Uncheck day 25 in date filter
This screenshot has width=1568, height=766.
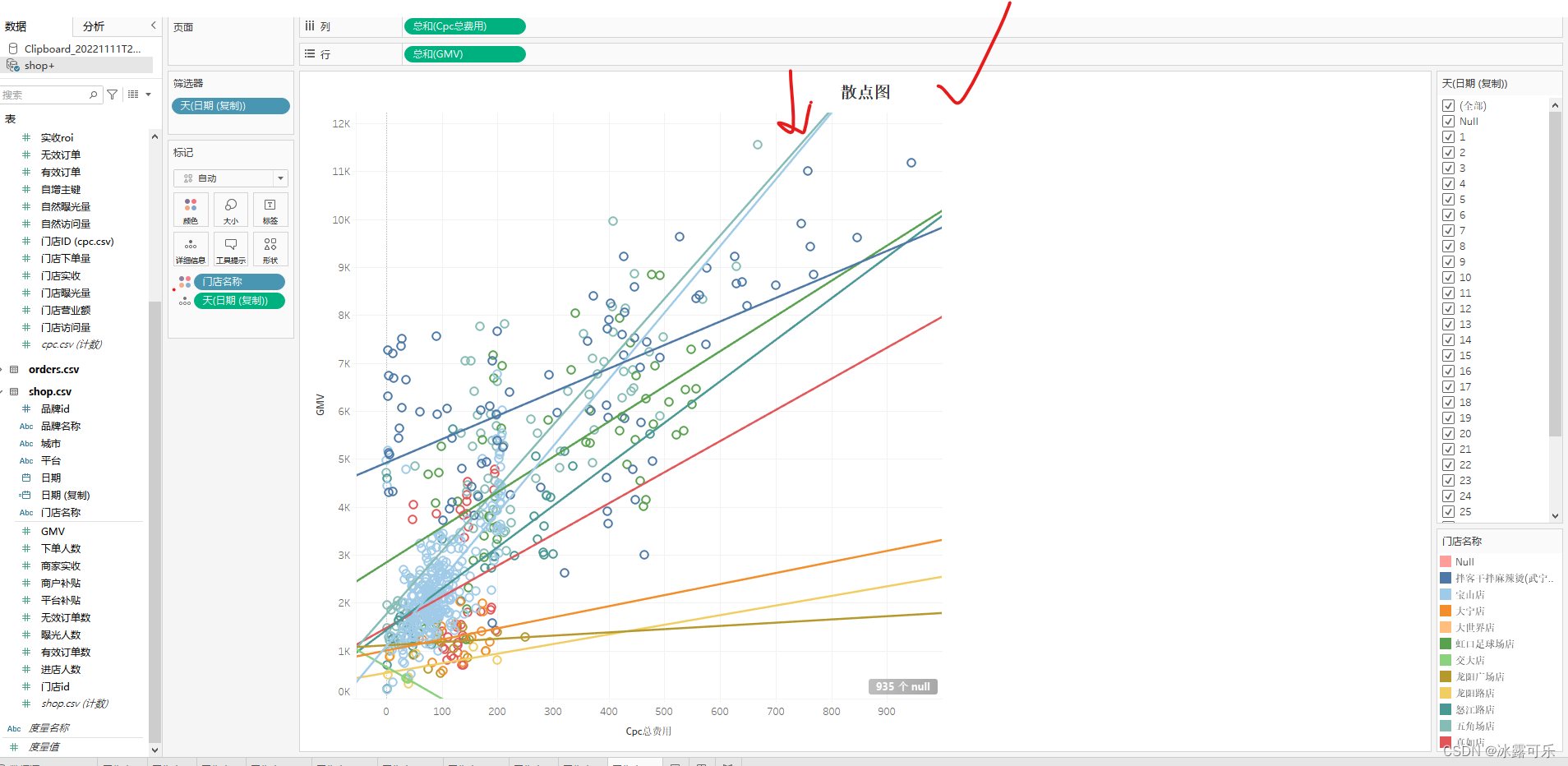[1448, 512]
